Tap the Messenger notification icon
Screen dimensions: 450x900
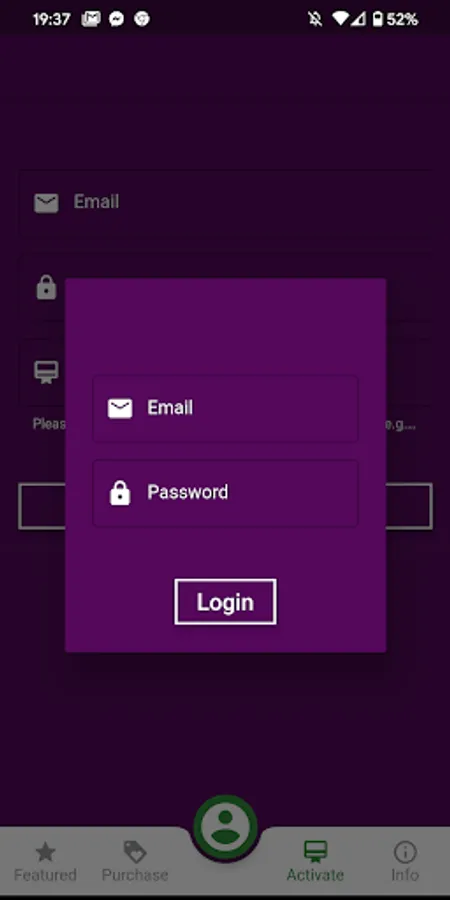tap(117, 20)
